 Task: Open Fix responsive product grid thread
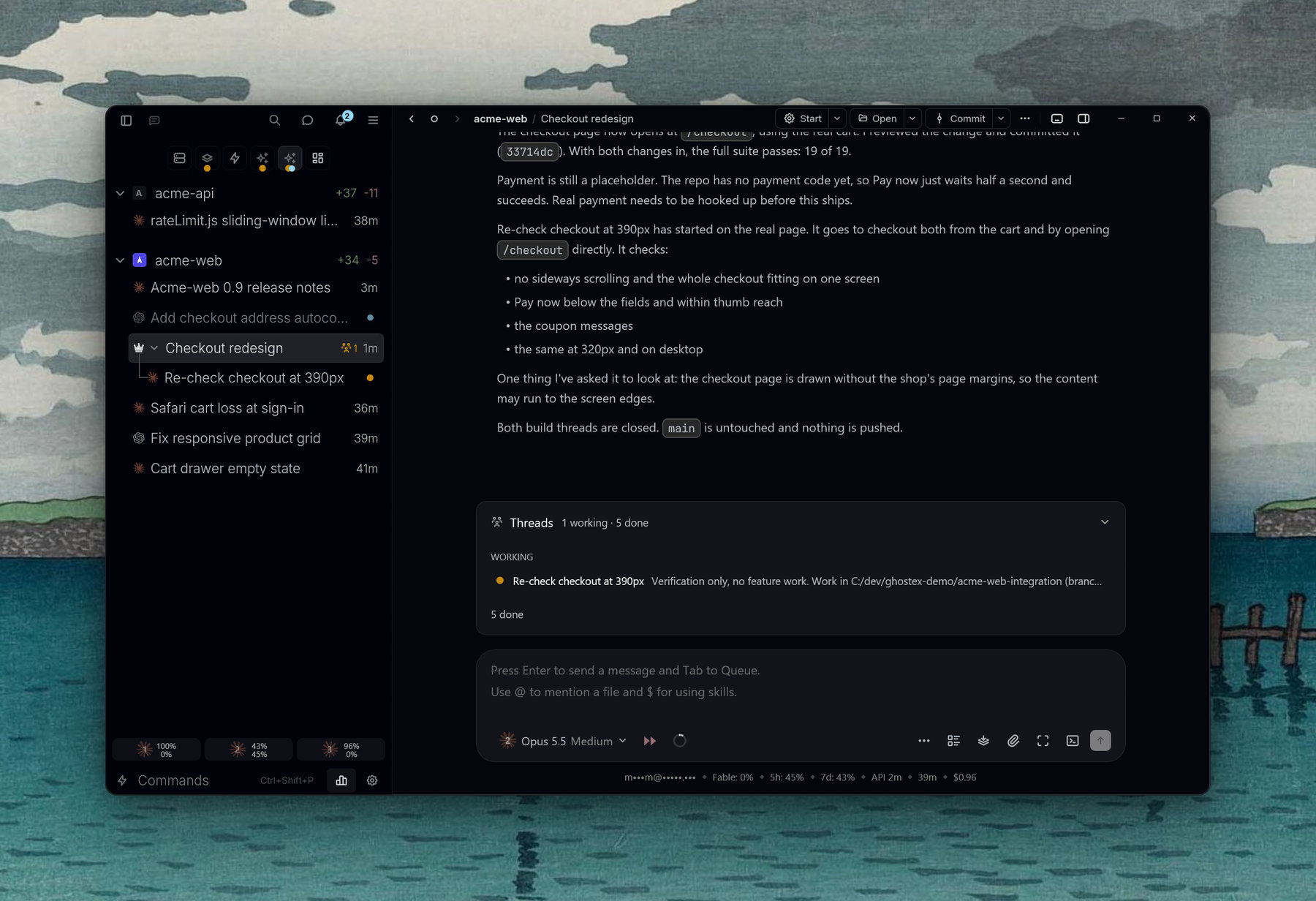255,438
